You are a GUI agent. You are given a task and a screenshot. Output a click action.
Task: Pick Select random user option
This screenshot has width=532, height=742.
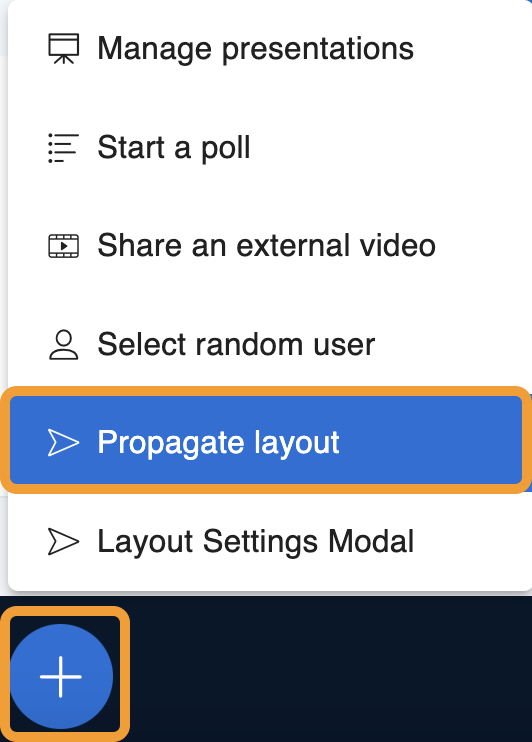[x=270, y=344]
